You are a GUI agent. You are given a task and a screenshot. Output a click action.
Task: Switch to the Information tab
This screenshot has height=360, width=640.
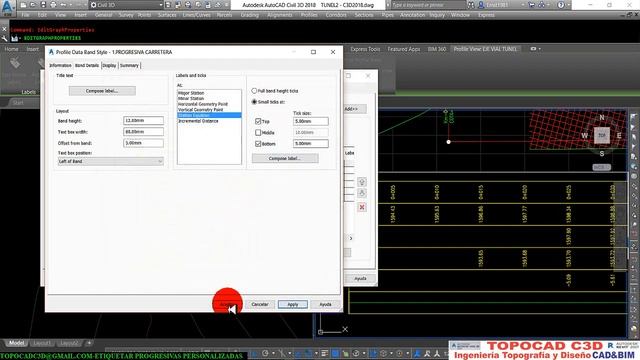point(60,65)
